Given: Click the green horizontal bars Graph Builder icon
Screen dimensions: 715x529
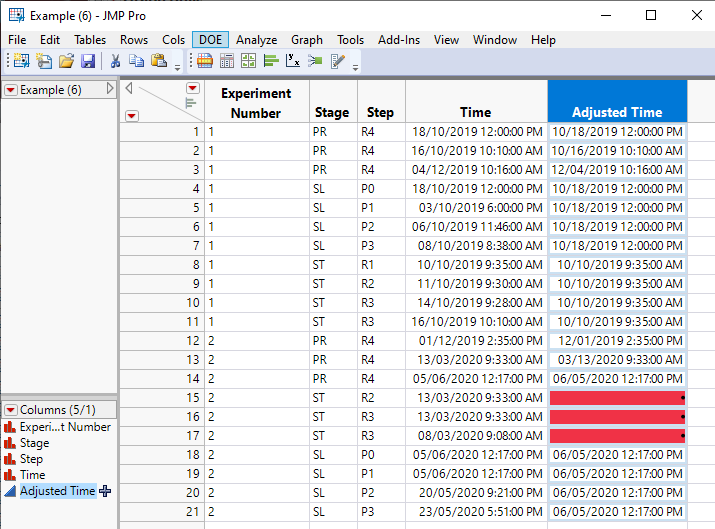Looking at the screenshot, I should [x=271, y=61].
